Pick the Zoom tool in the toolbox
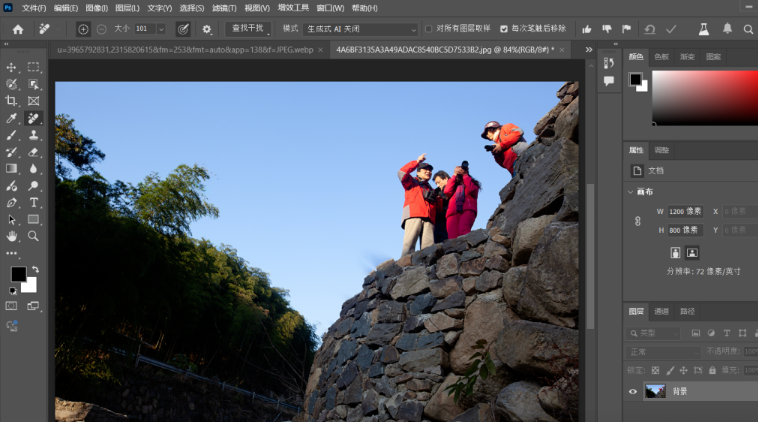Image resolution: width=758 pixels, height=422 pixels. click(33, 236)
